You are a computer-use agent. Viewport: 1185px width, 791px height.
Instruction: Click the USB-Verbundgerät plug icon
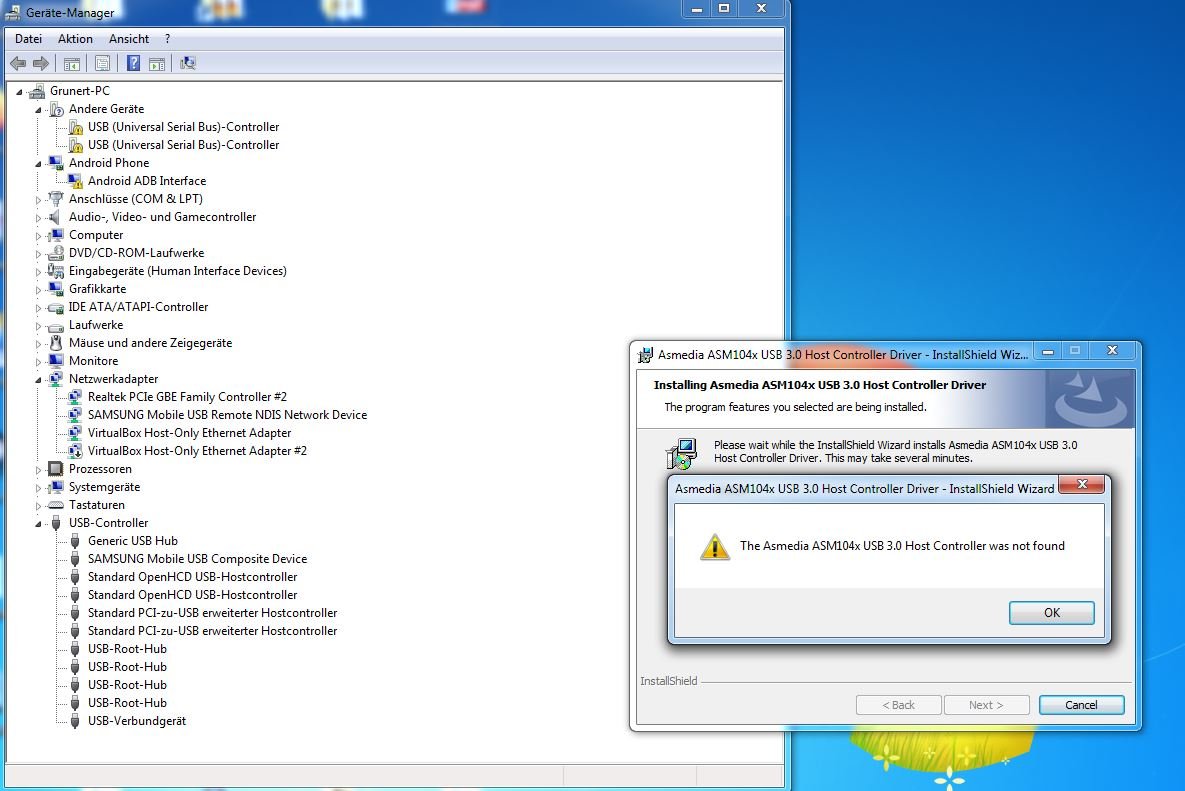click(x=75, y=721)
